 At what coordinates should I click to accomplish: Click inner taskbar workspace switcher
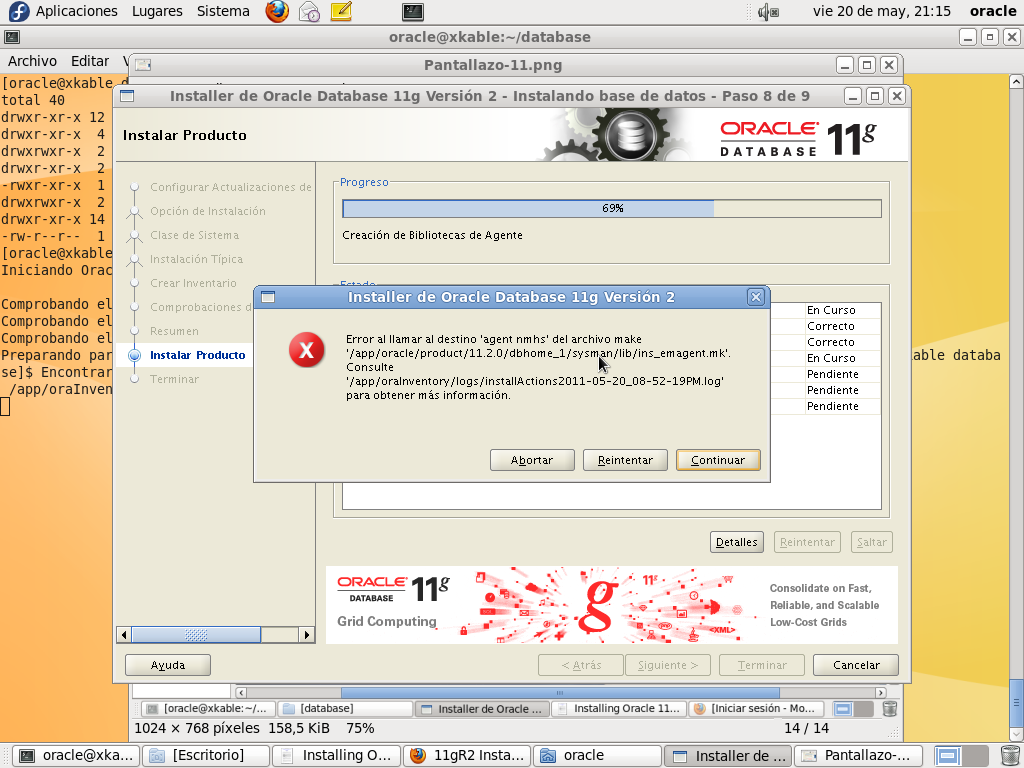pos(854,709)
